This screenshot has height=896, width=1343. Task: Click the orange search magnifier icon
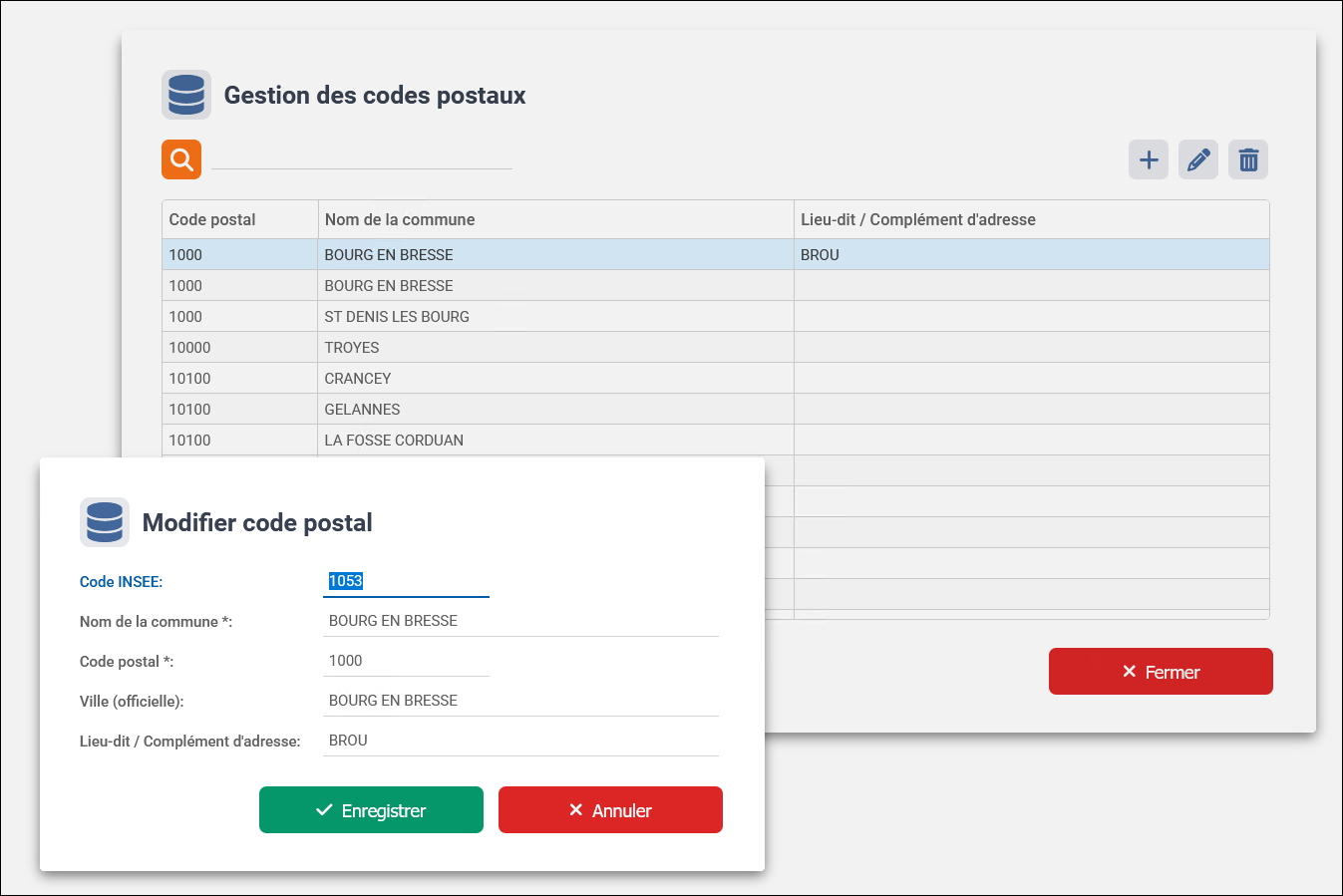point(180,159)
